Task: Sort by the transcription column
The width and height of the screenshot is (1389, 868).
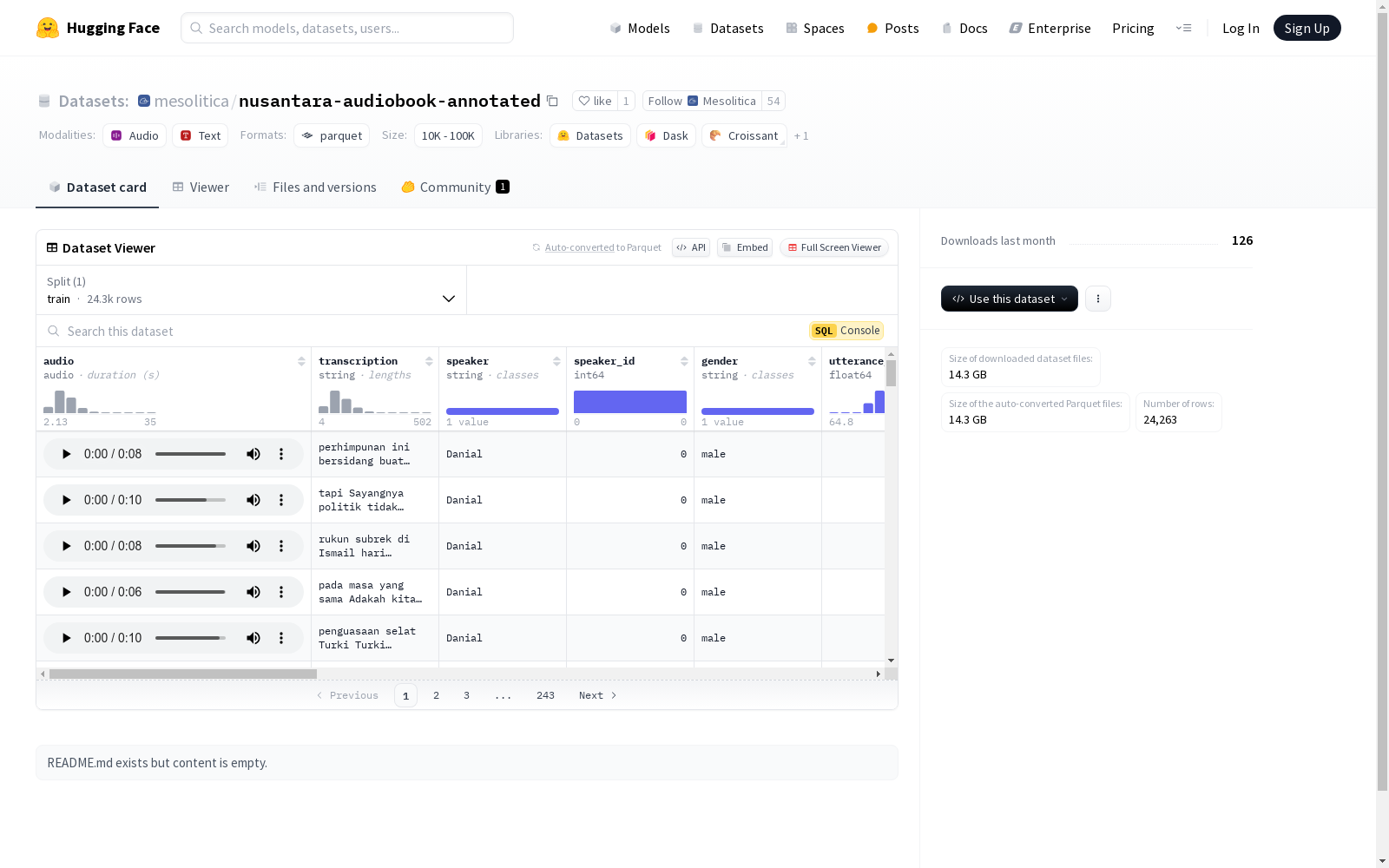Action: pyautogui.click(x=429, y=361)
